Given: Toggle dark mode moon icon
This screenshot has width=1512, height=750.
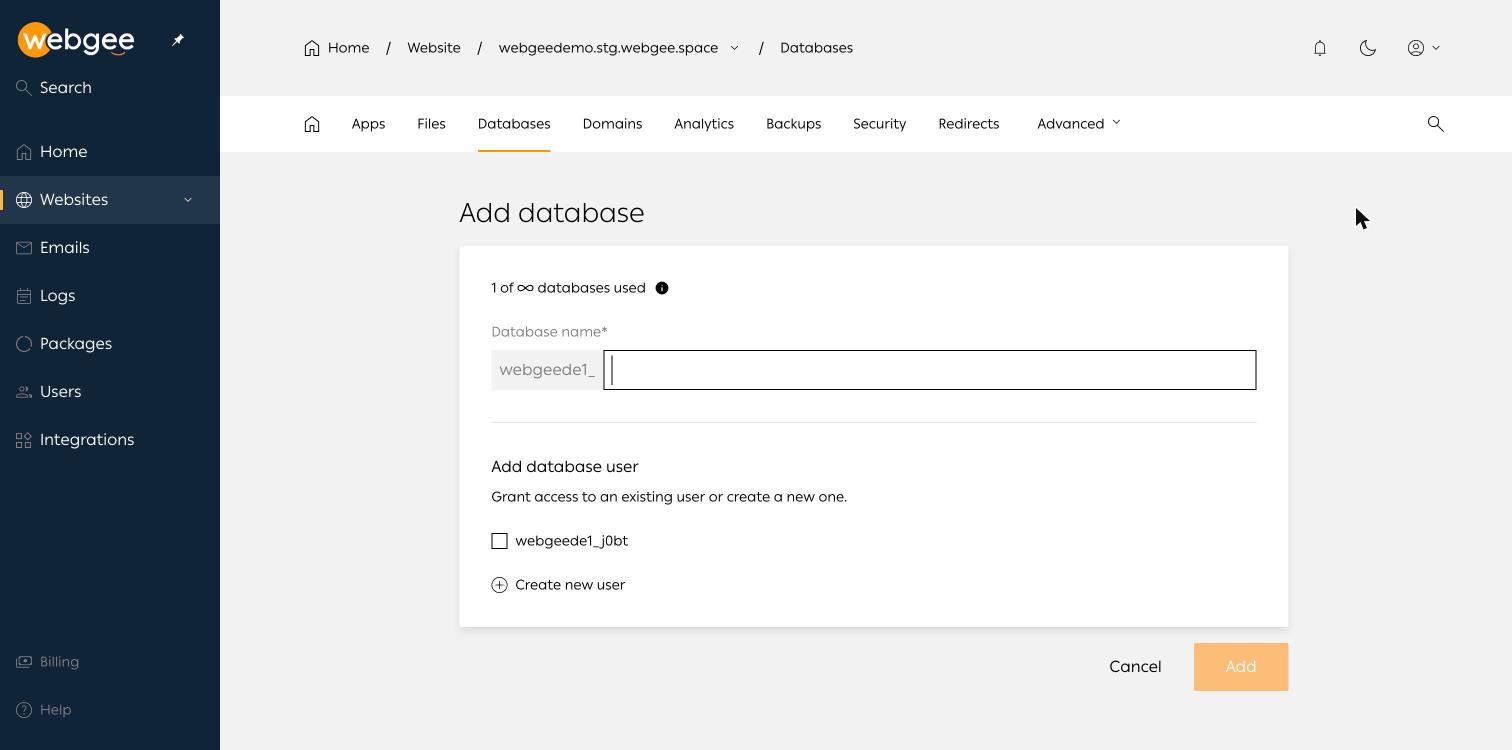Looking at the screenshot, I should click(1368, 48).
